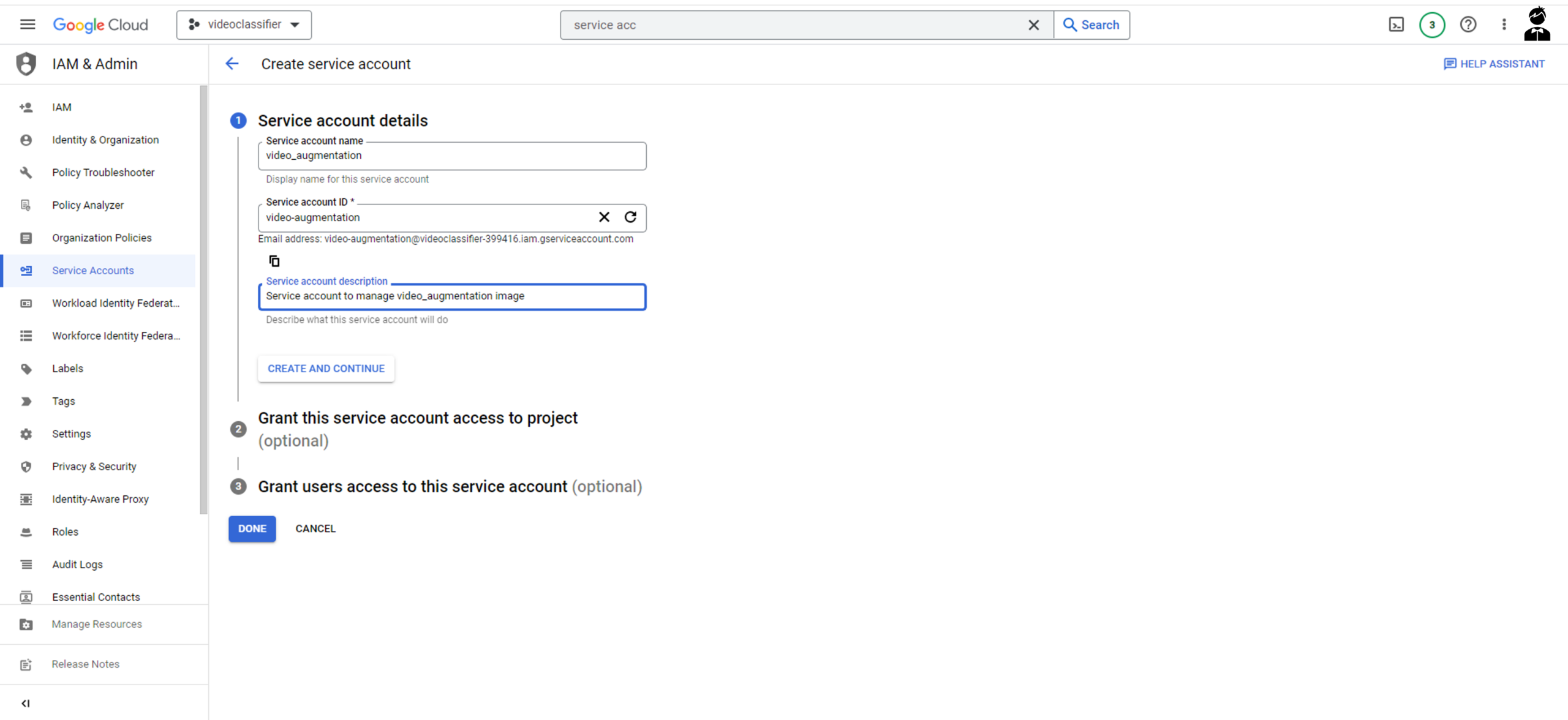Image resolution: width=1568 pixels, height=720 pixels.
Task: Click the blue DONE button
Action: [x=252, y=528]
